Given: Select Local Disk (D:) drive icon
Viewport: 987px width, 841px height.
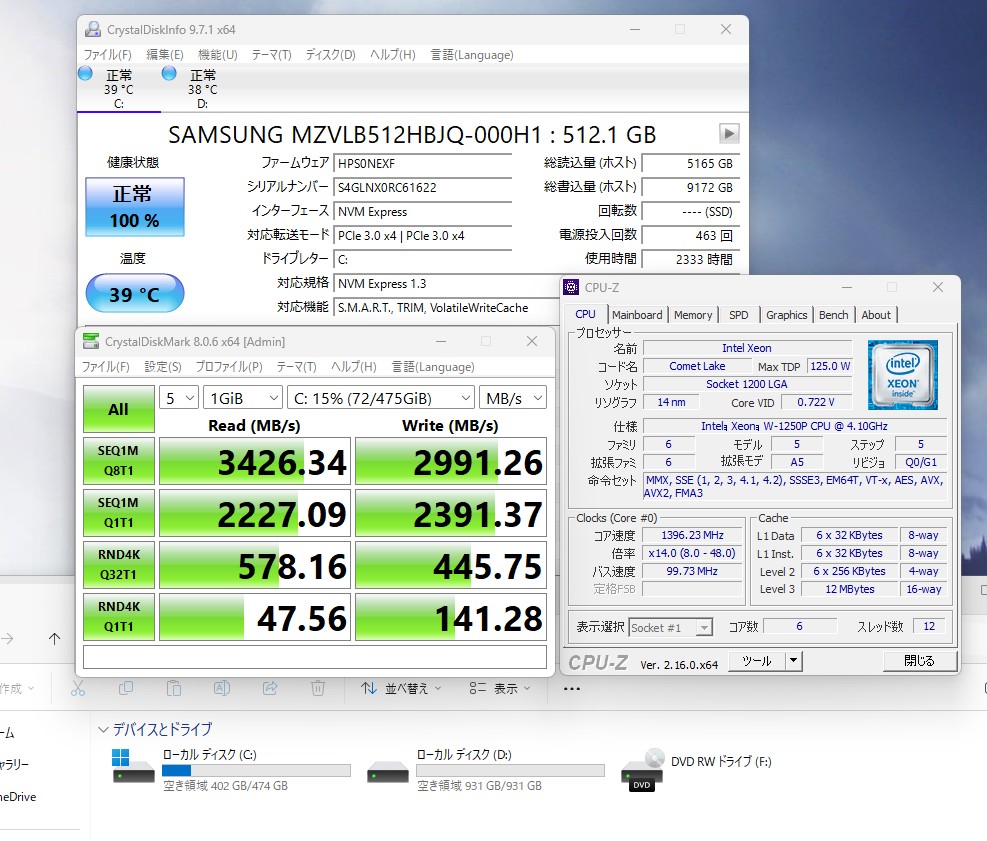Looking at the screenshot, I should tap(388, 772).
